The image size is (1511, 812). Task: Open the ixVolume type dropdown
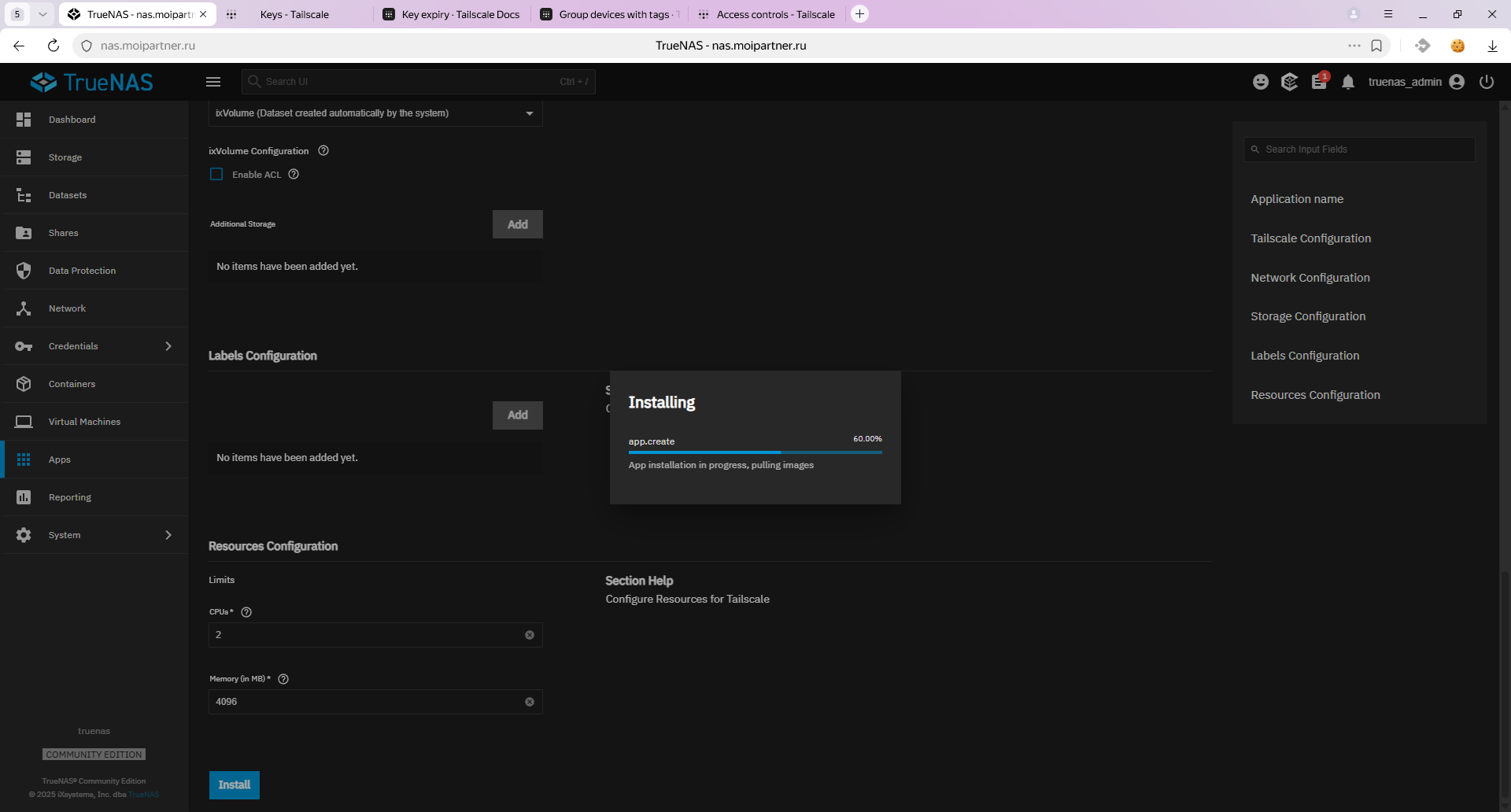pos(375,113)
